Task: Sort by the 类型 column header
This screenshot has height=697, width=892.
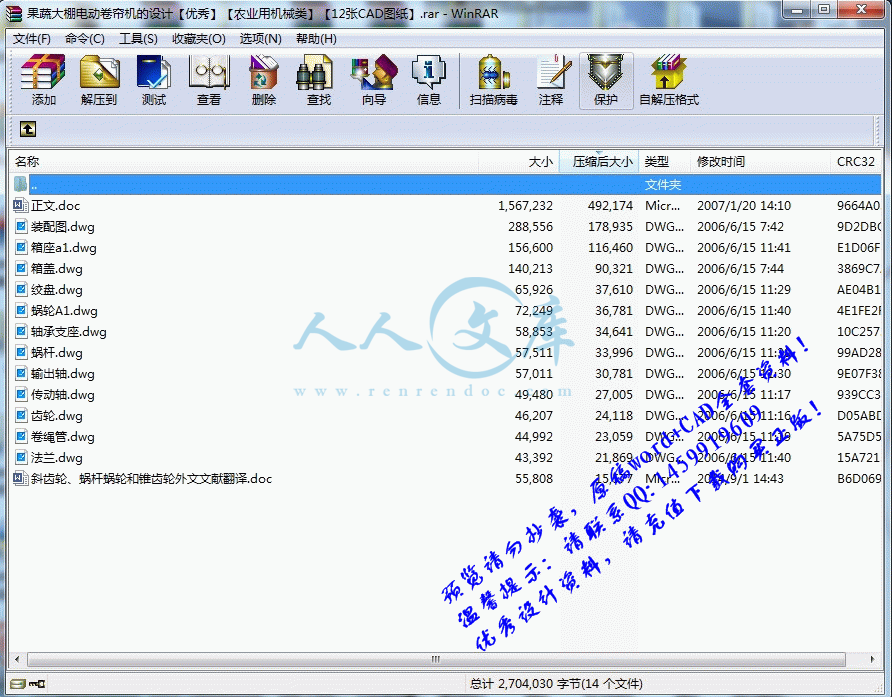Action: (x=665, y=162)
